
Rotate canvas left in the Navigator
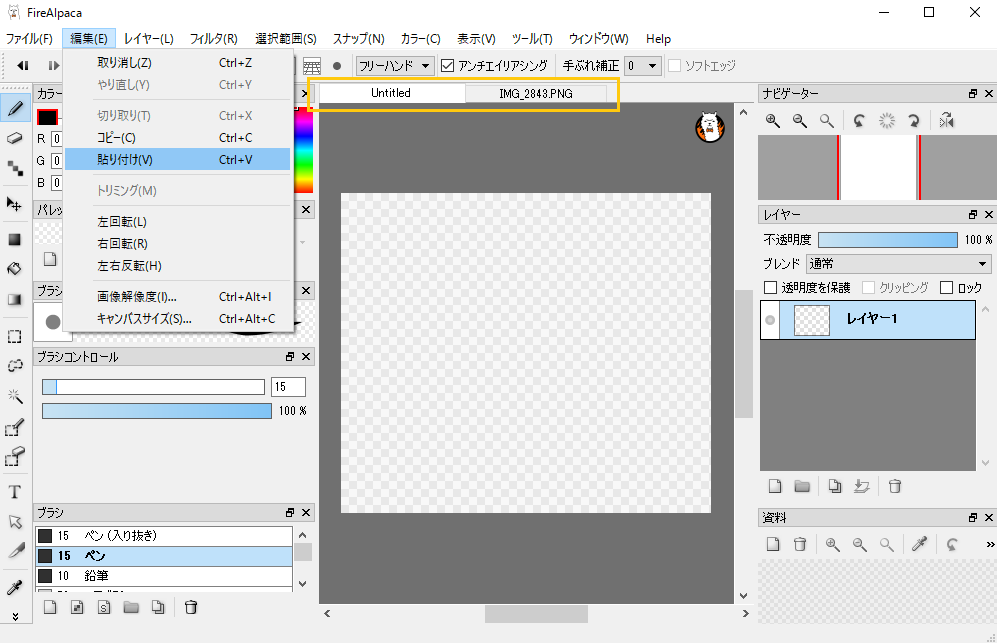click(x=859, y=121)
